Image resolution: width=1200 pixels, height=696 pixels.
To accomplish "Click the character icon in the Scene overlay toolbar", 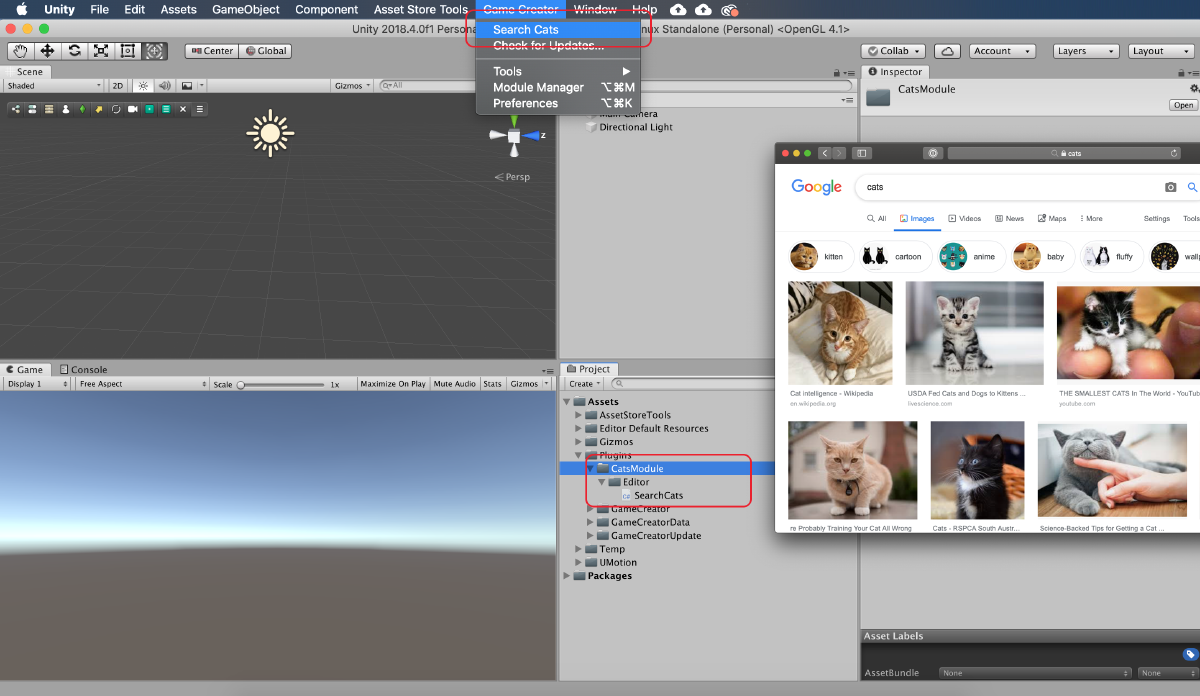I will coord(66,109).
